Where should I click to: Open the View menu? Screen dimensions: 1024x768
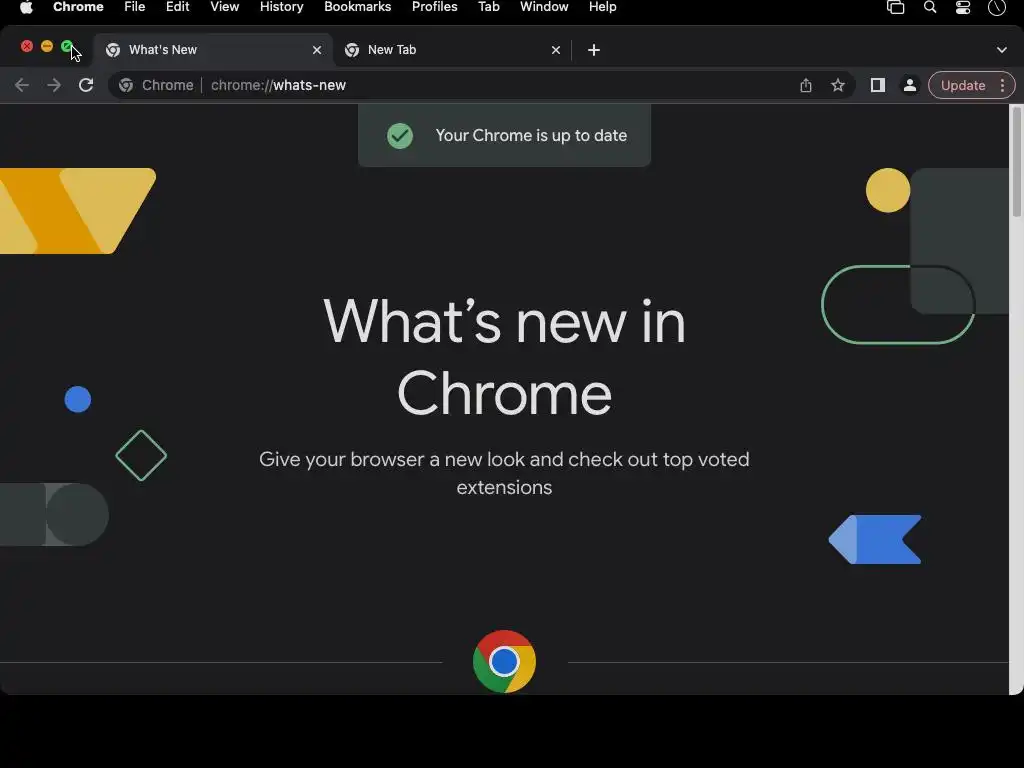[225, 7]
